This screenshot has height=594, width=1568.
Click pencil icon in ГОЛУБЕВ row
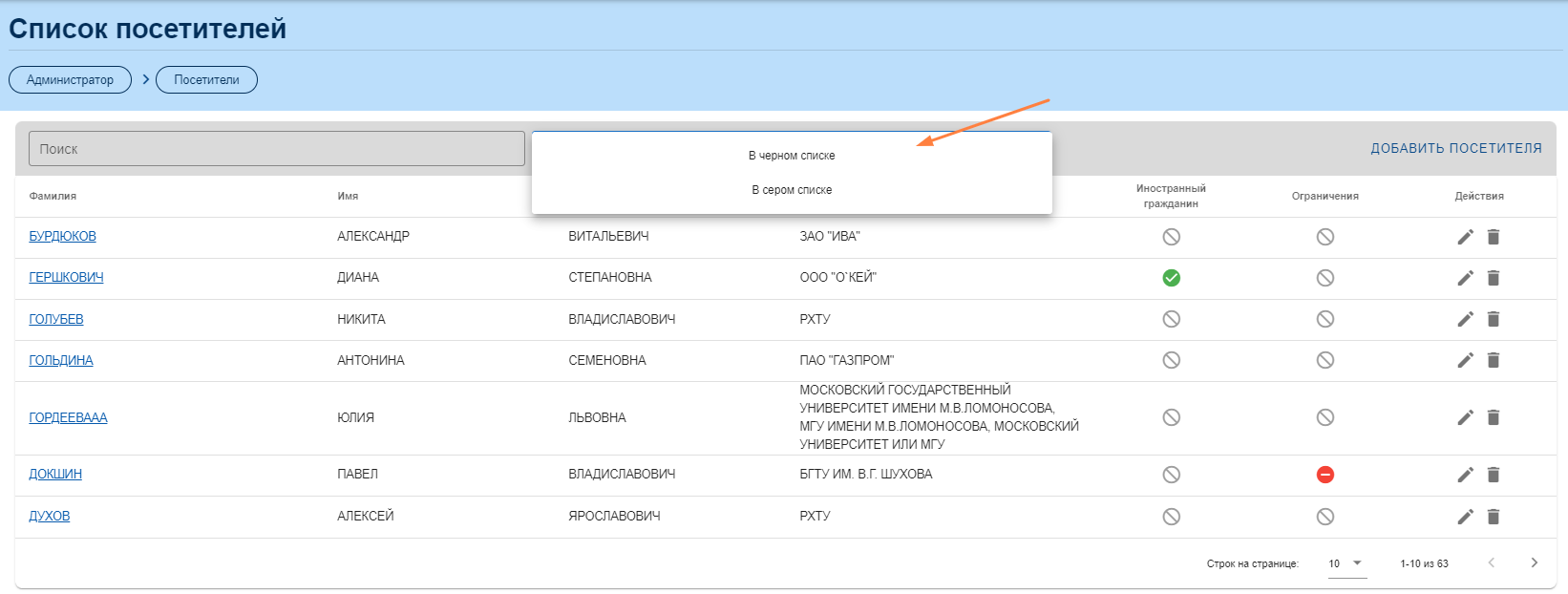pyautogui.click(x=1465, y=319)
